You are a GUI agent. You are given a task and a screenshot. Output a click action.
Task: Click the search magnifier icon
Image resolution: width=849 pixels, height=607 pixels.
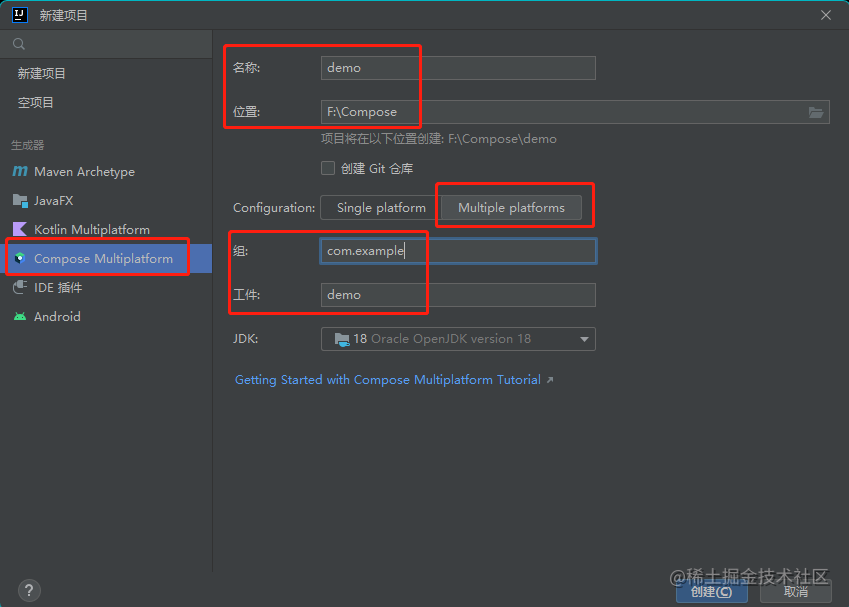(x=18, y=44)
